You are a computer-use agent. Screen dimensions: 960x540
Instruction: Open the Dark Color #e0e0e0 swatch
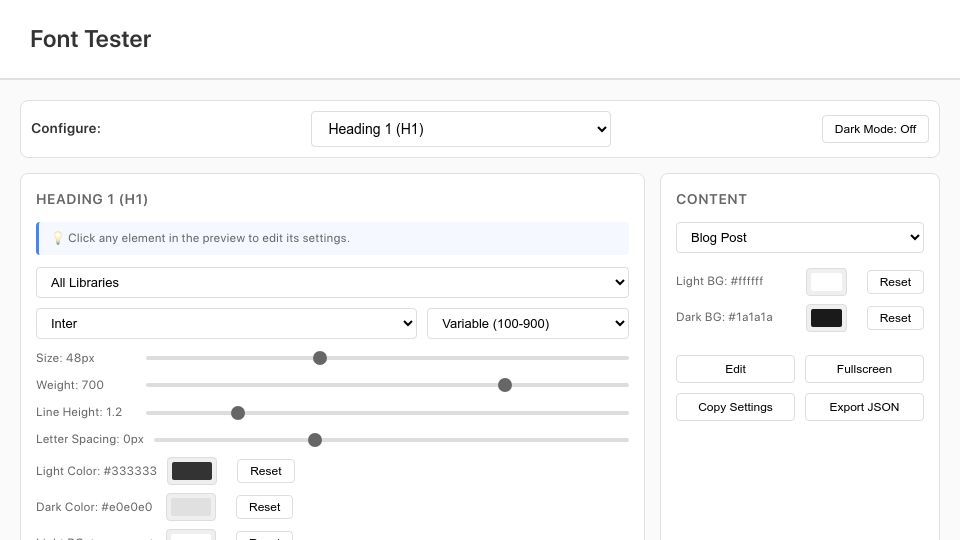(191, 507)
